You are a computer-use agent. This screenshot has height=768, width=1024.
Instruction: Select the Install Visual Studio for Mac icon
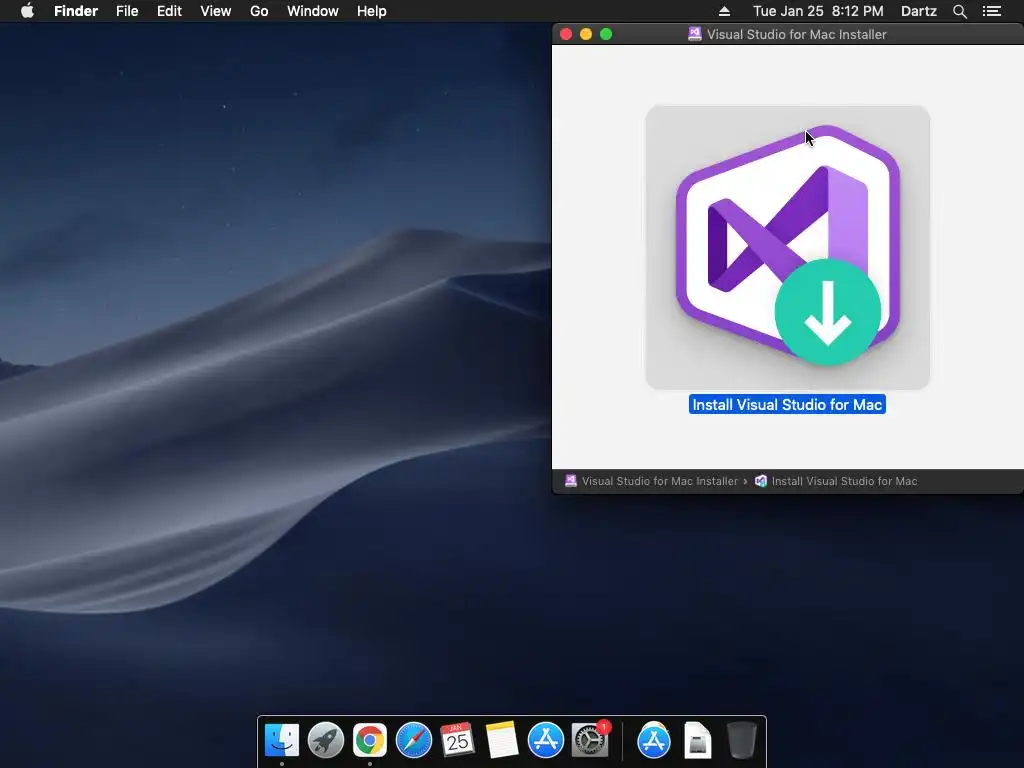[788, 248]
